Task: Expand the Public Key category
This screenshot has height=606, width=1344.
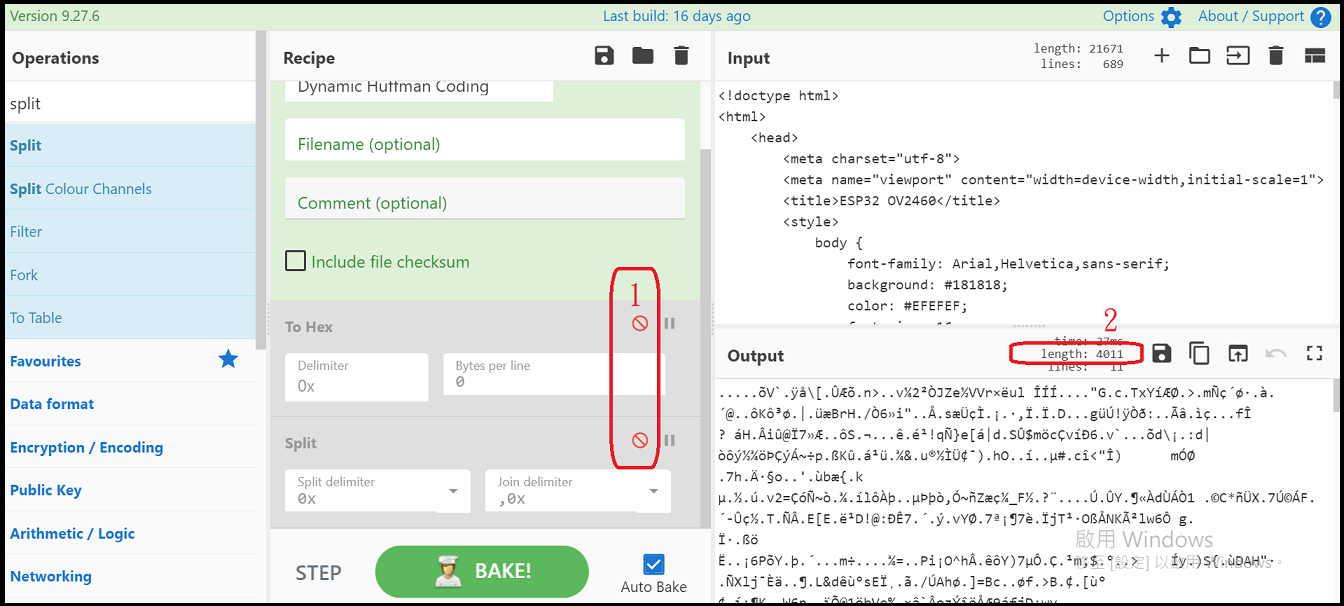Action: tap(130, 490)
